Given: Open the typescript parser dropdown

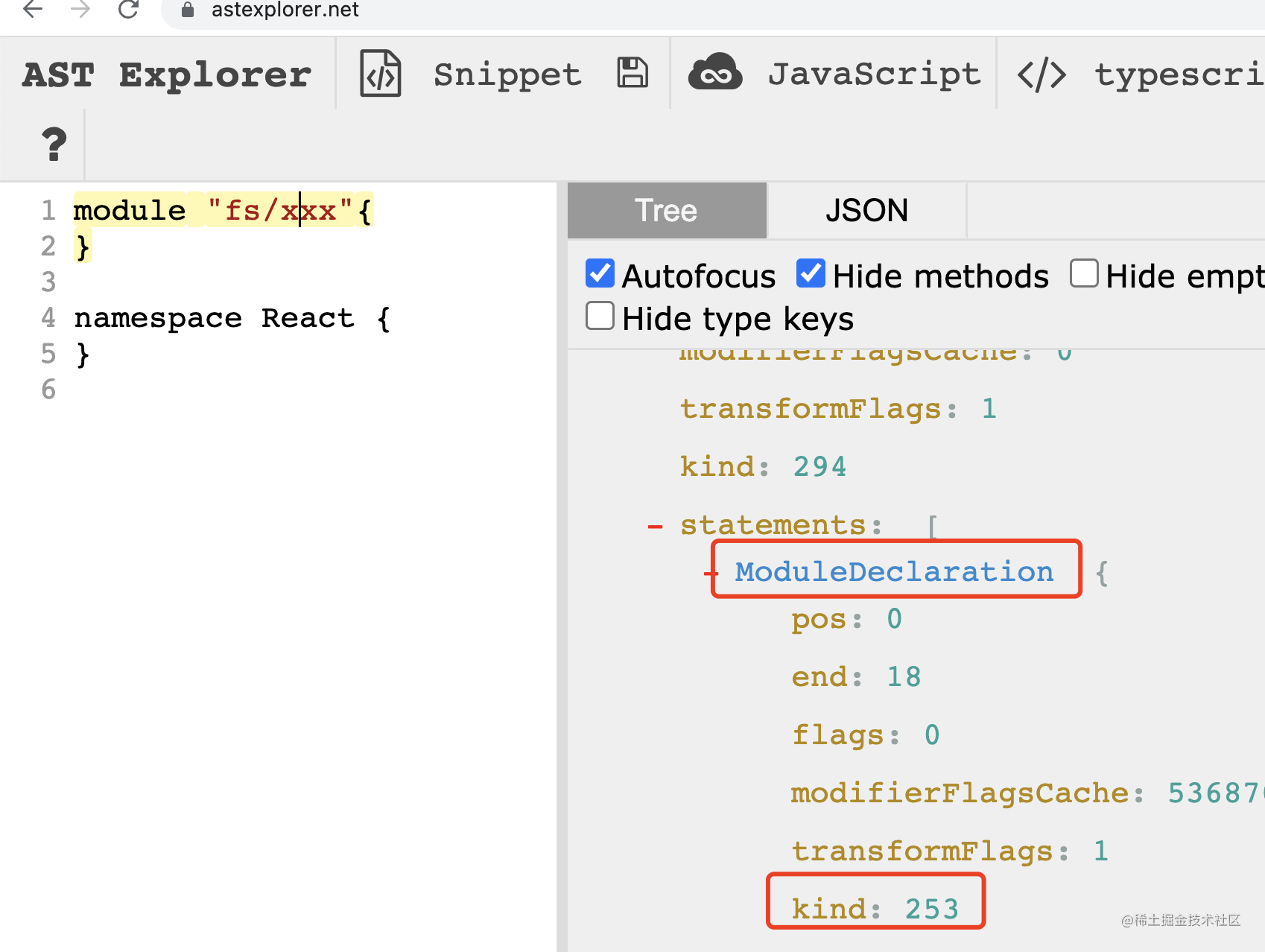Looking at the screenshot, I should [x=1177, y=75].
